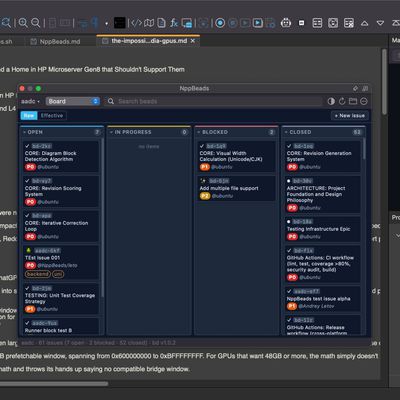Viewport: 400px width, 400px height.
Task: Click the CLOSED column scrollbar
Action: point(364,149)
